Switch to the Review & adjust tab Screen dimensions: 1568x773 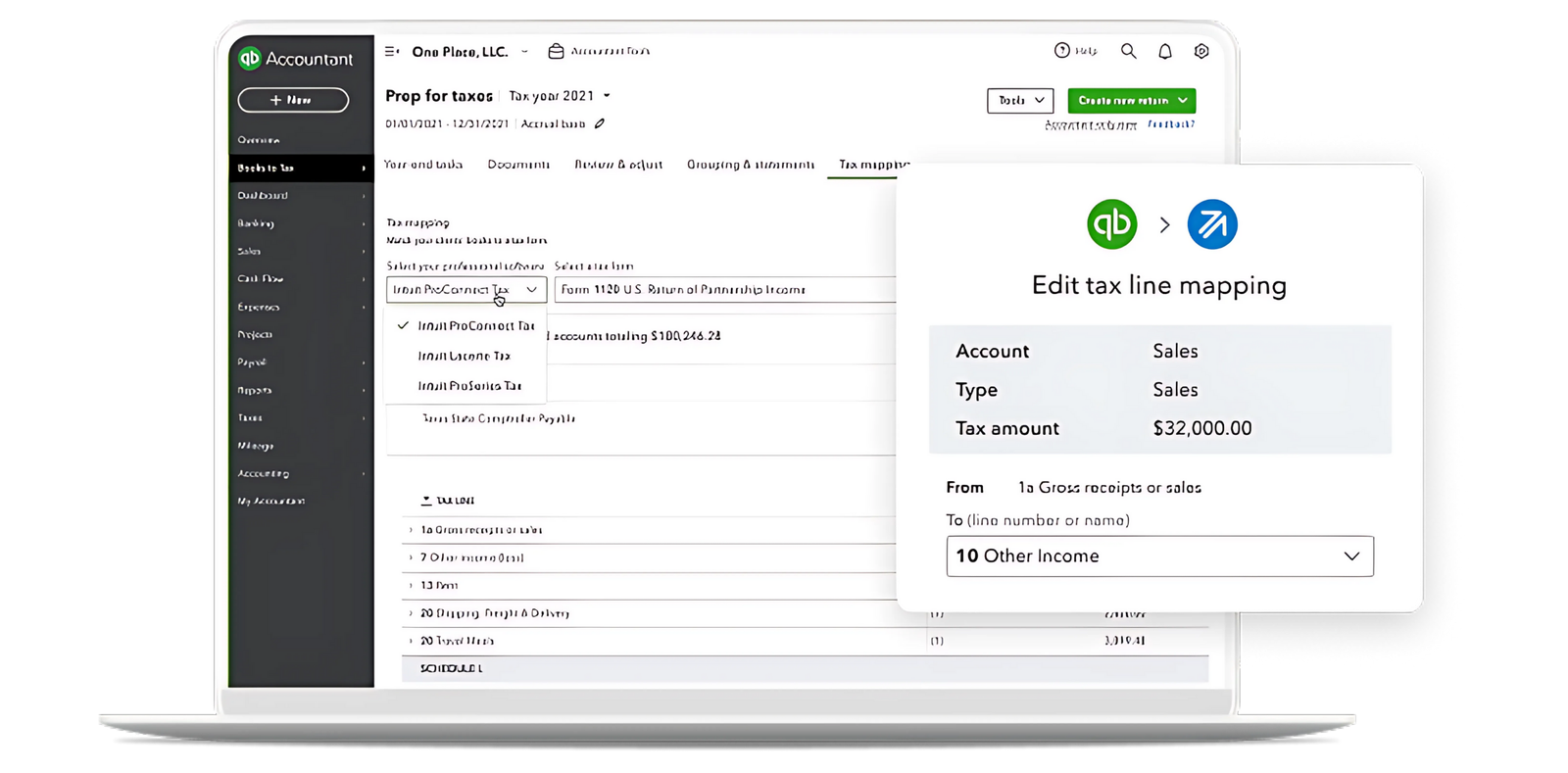tap(618, 165)
